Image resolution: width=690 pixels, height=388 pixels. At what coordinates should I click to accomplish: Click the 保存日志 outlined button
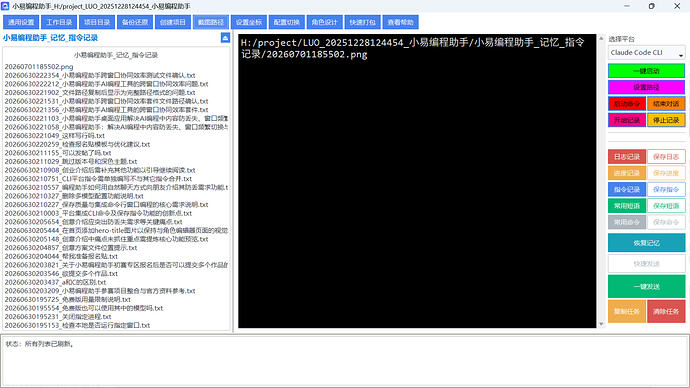point(666,157)
